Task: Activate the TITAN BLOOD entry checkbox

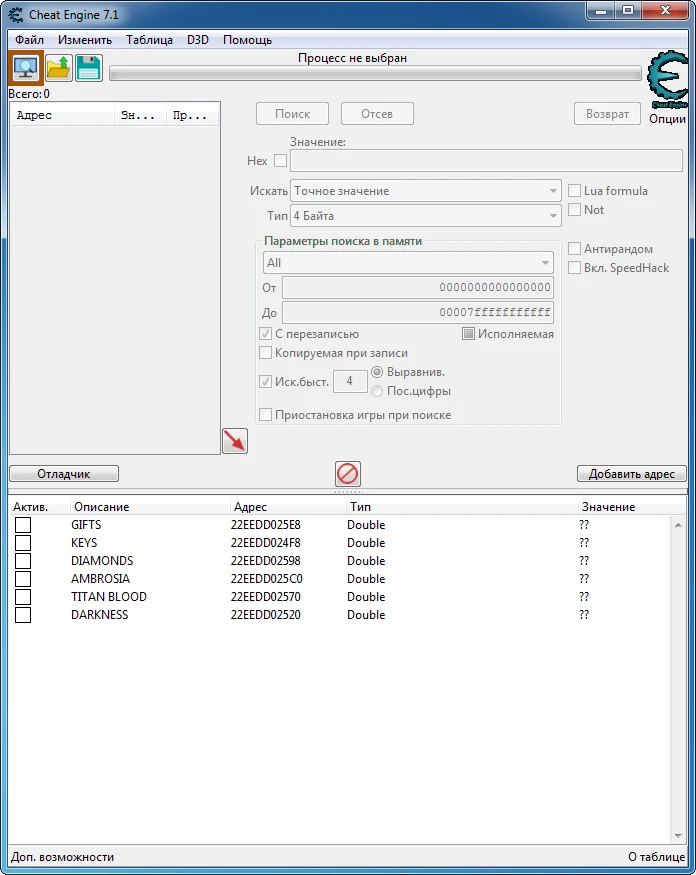Action: 23,597
